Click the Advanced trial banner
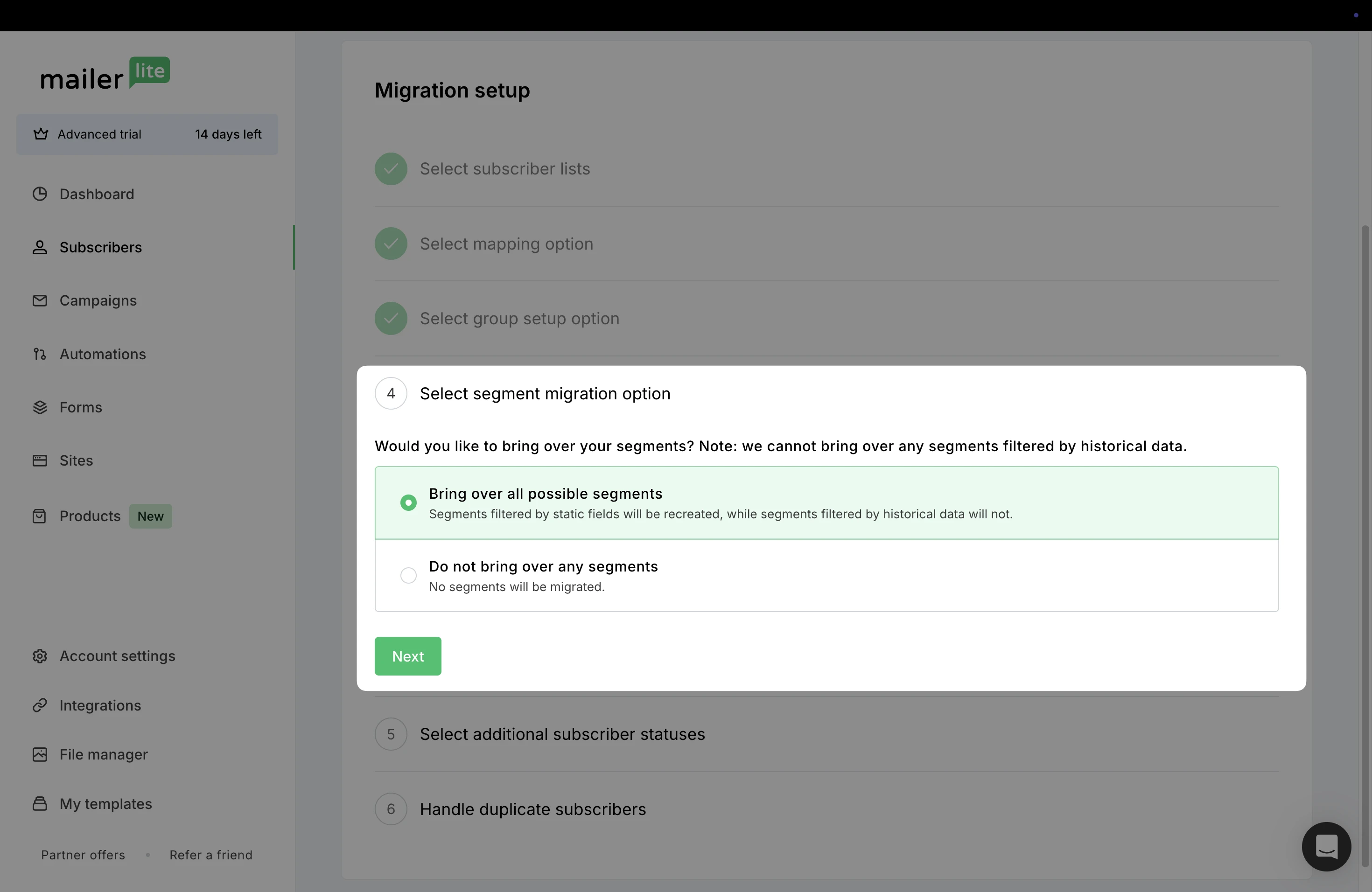The height and width of the screenshot is (892, 1372). click(147, 134)
